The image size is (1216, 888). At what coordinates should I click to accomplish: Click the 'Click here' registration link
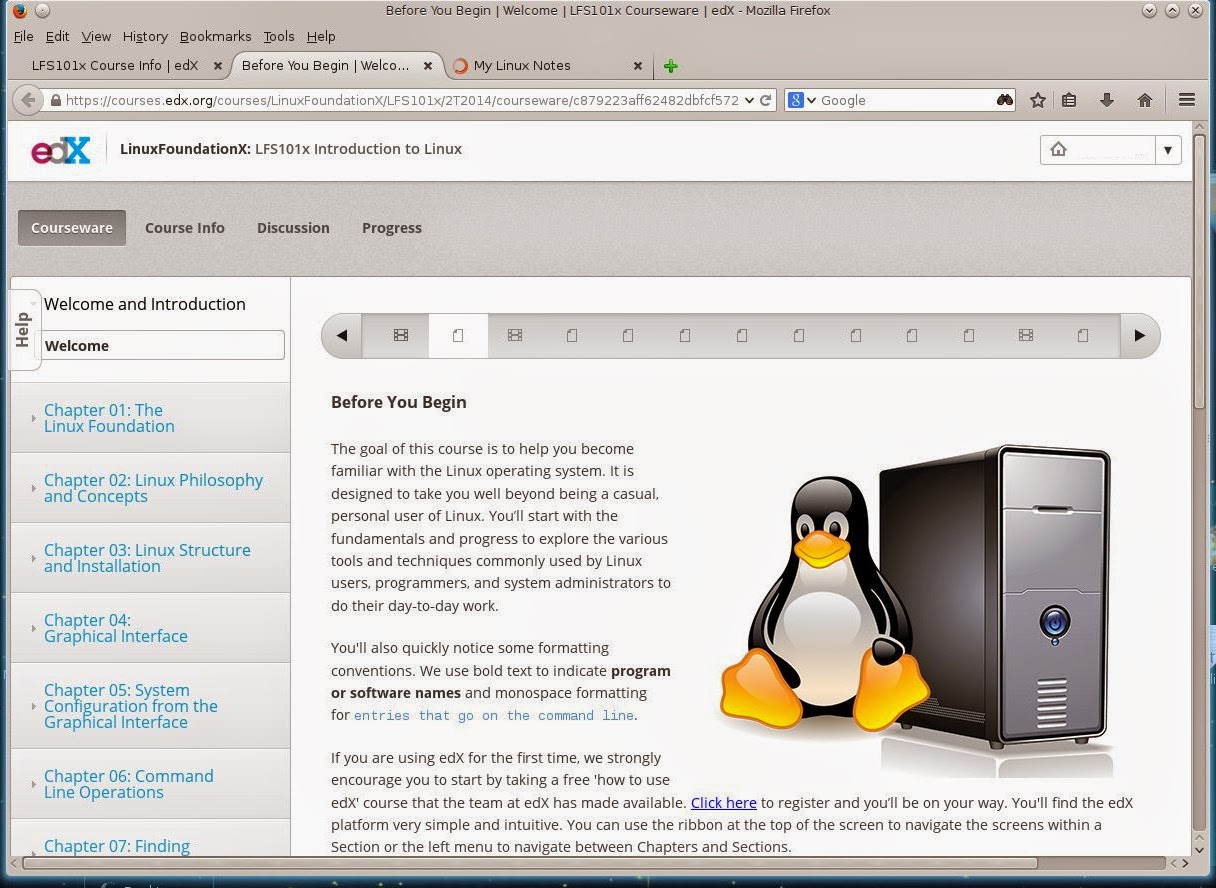click(x=723, y=802)
